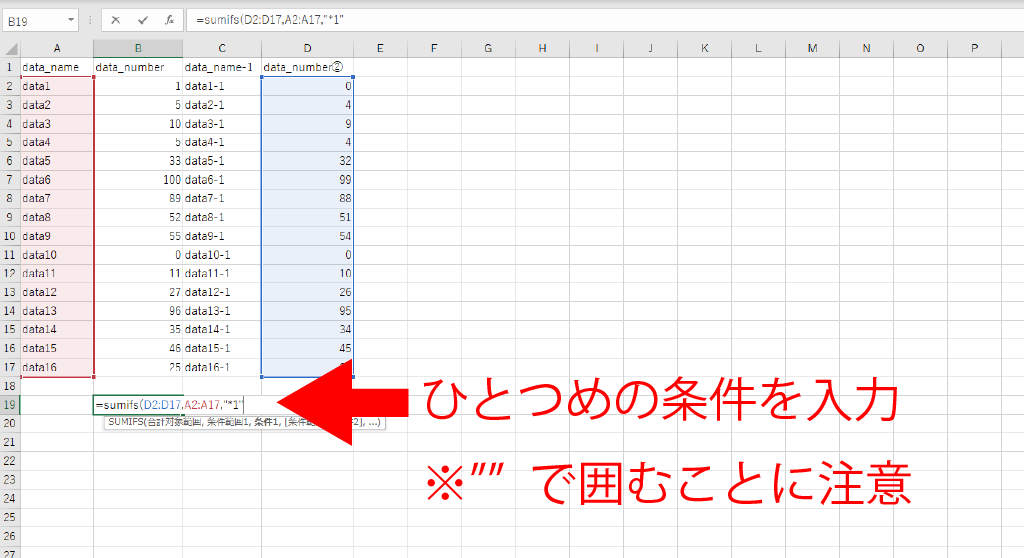Open Insert Function via the fx icon
1024x558 pixels.
click(169, 19)
